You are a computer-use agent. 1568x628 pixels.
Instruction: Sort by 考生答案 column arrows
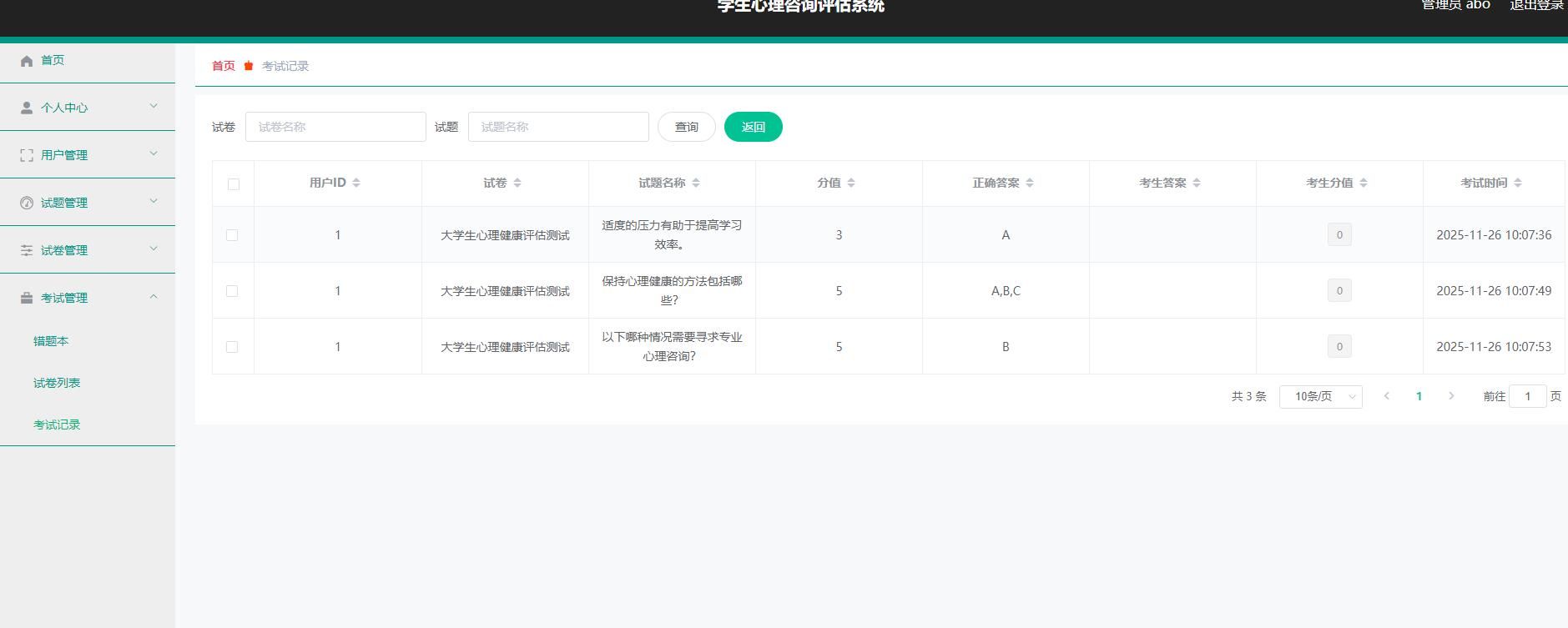[x=1197, y=183]
